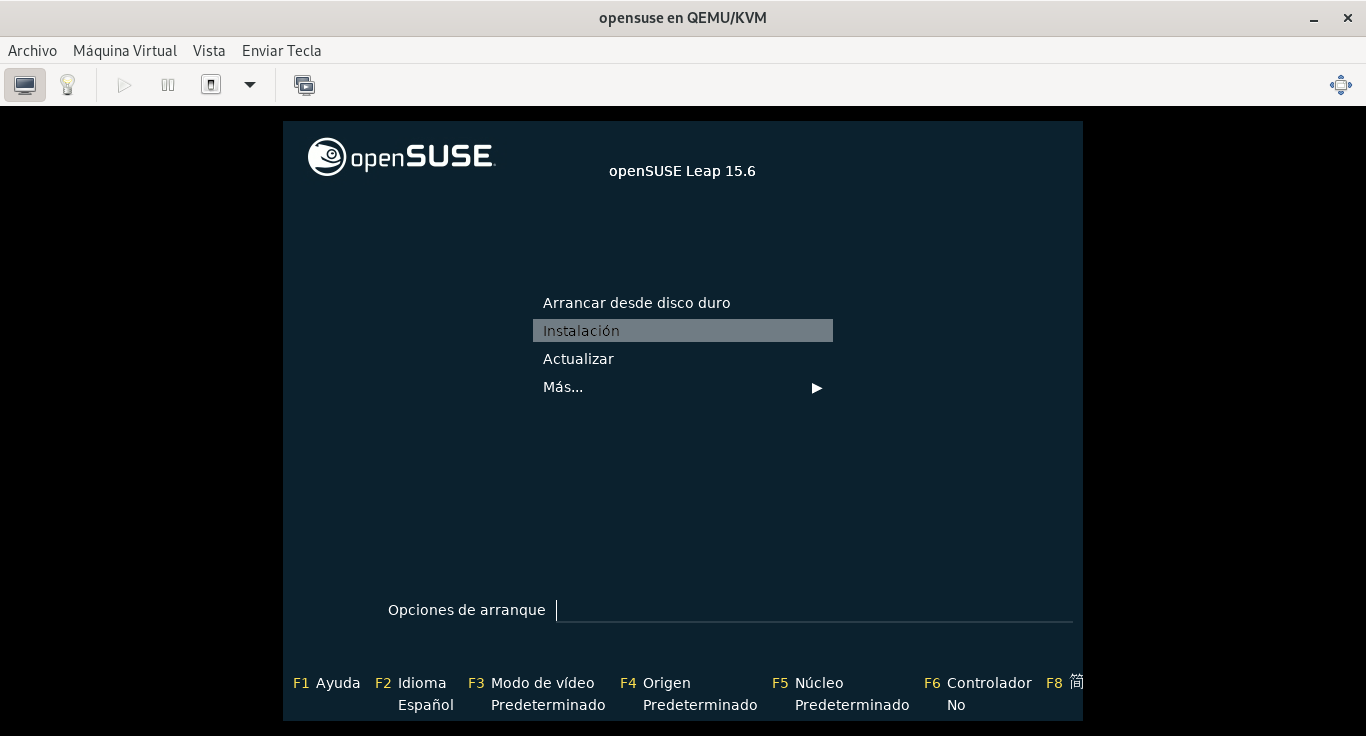Viewport: 1366px width, 736px height.
Task: Minimize the QEMU/KVM window
Action: tap(1313, 18)
